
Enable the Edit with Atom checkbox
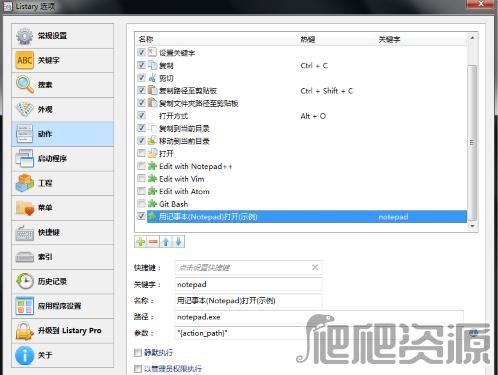point(141,191)
